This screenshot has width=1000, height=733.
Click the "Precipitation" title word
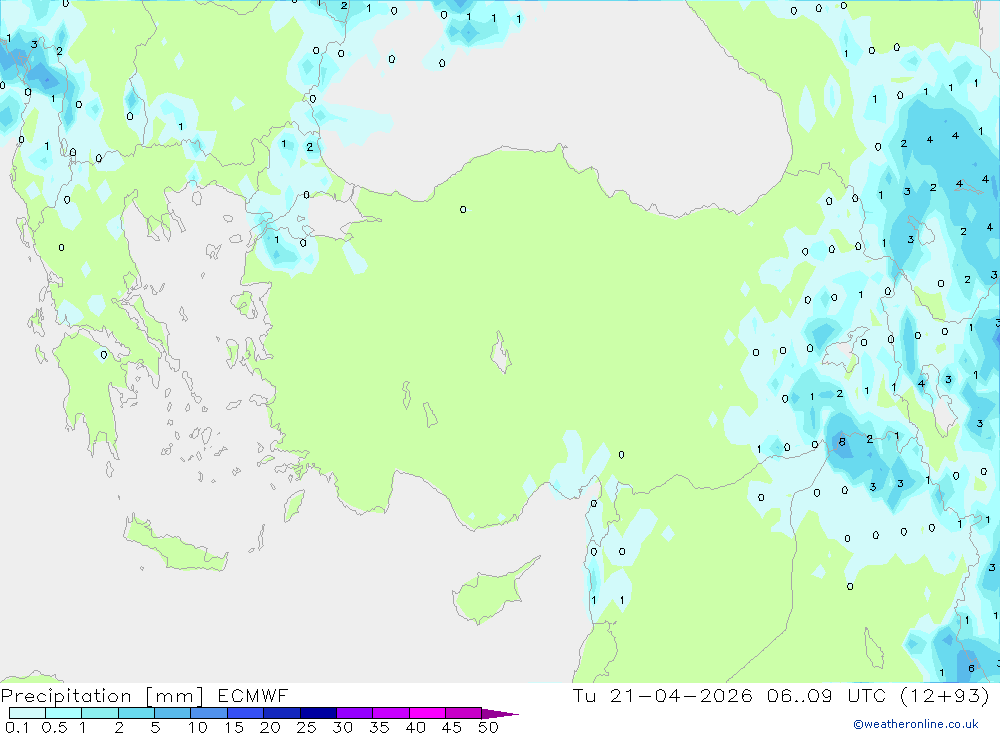66,696
